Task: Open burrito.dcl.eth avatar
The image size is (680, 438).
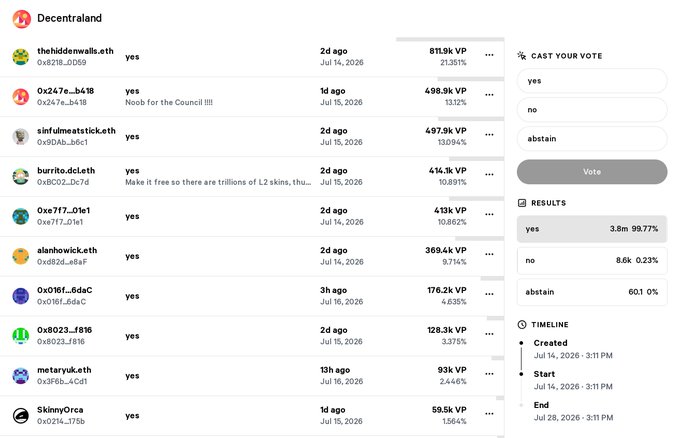Action: pos(20,177)
